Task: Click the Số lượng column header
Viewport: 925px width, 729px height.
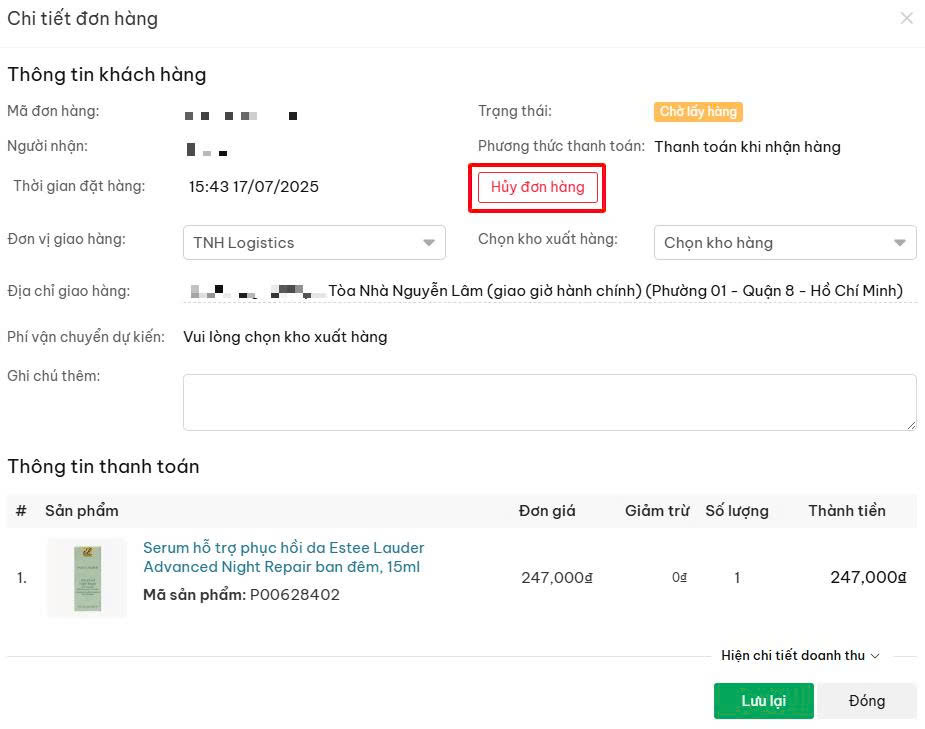Action: click(x=737, y=511)
